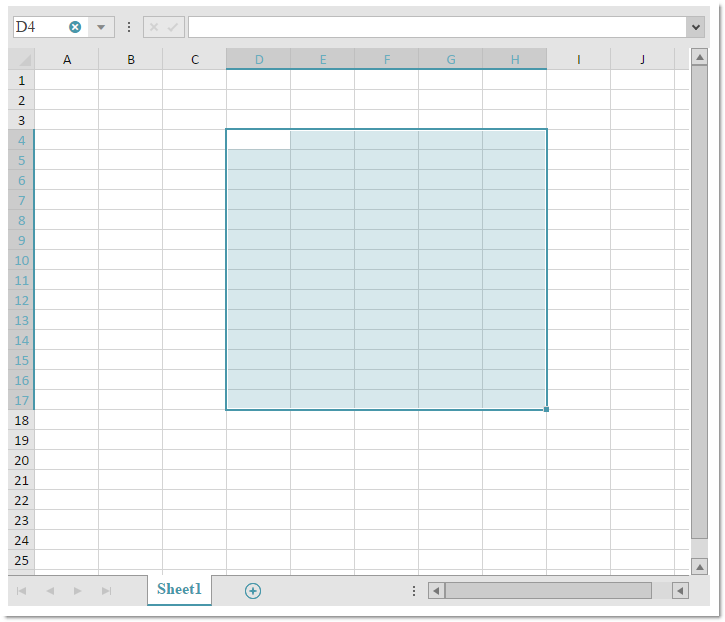Click the Confirm entry checkmark icon

[x=173, y=27]
